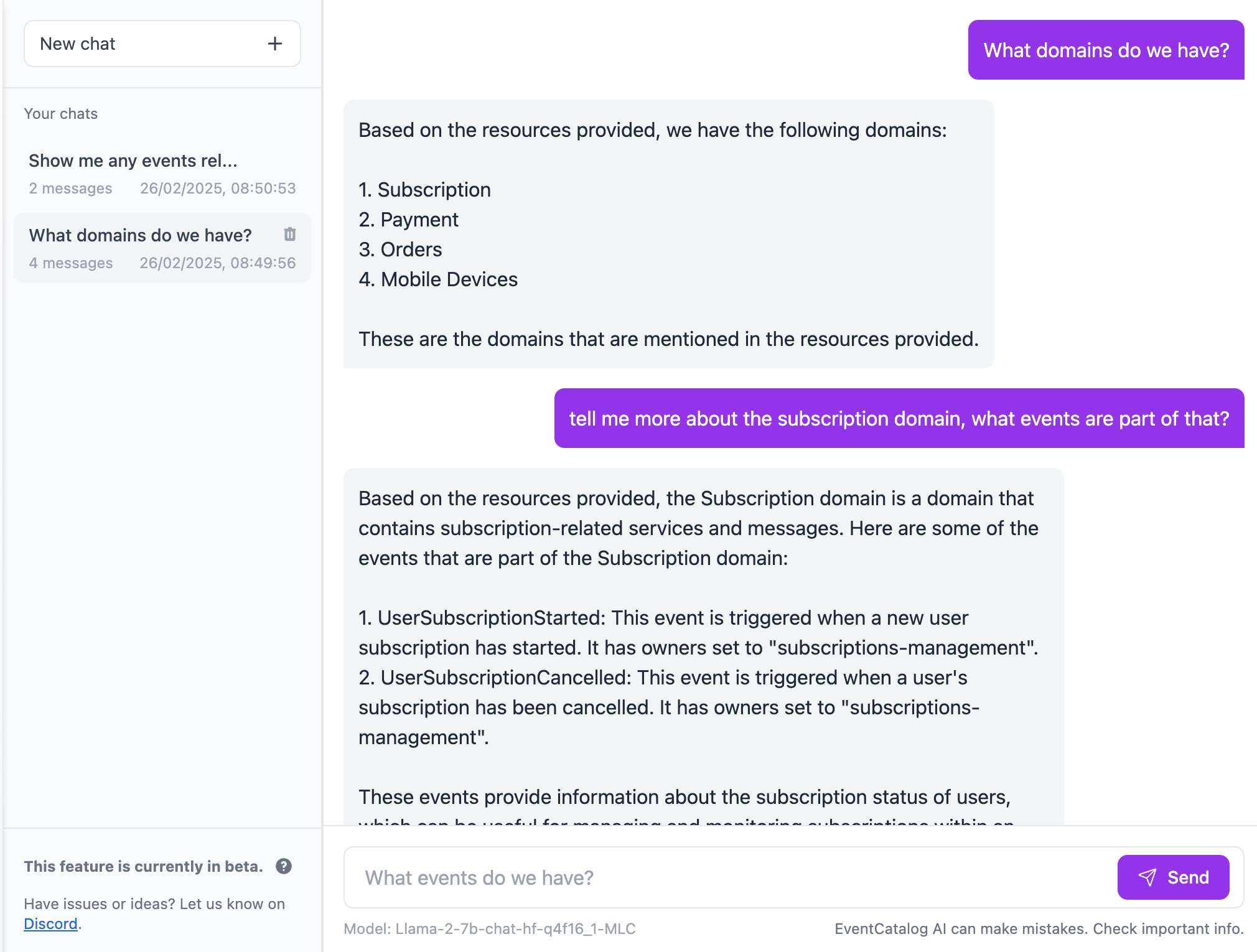
Task: Select the chat titled 'Show me any events rel...'
Action: [x=132, y=161]
